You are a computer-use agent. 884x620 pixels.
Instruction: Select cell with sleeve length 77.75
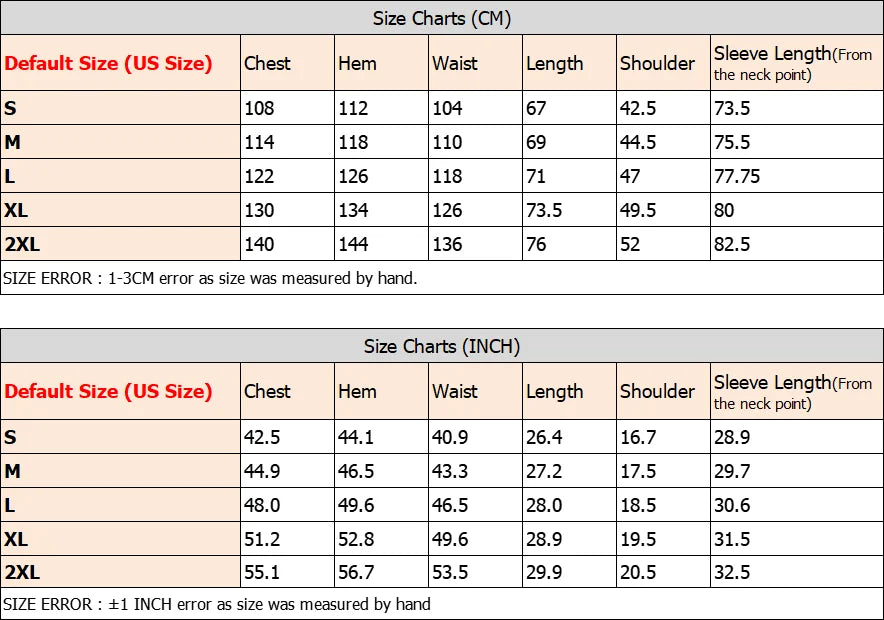click(x=797, y=176)
